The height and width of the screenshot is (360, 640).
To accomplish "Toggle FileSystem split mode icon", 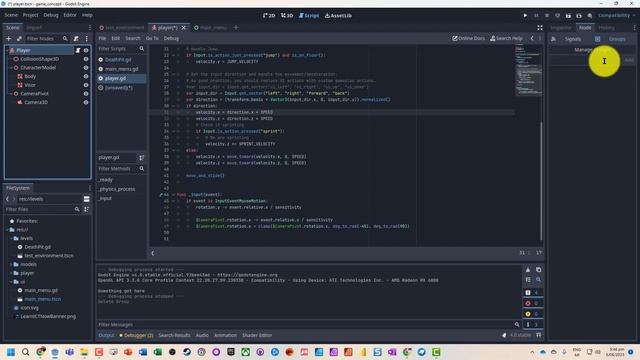I will click(87, 199).
